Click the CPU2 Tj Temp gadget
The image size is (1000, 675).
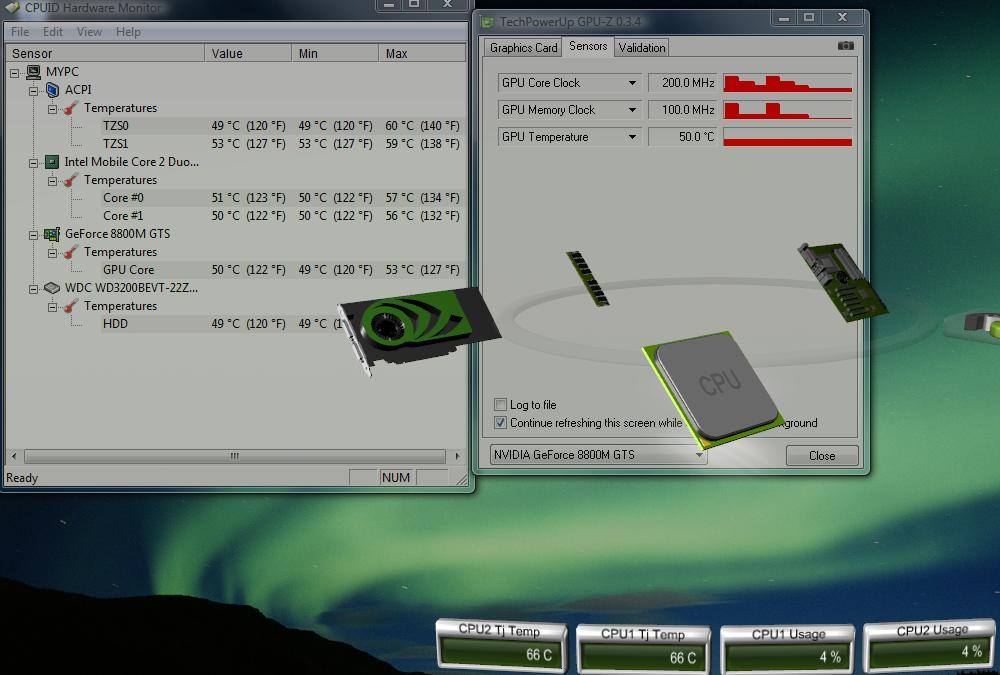coord(502,645)
